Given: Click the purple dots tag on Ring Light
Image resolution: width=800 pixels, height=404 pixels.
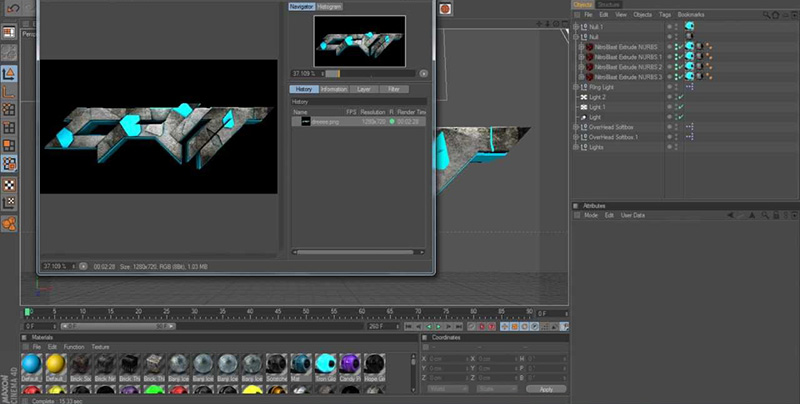Looking at the screenshot, I should [x=689, y=87].
